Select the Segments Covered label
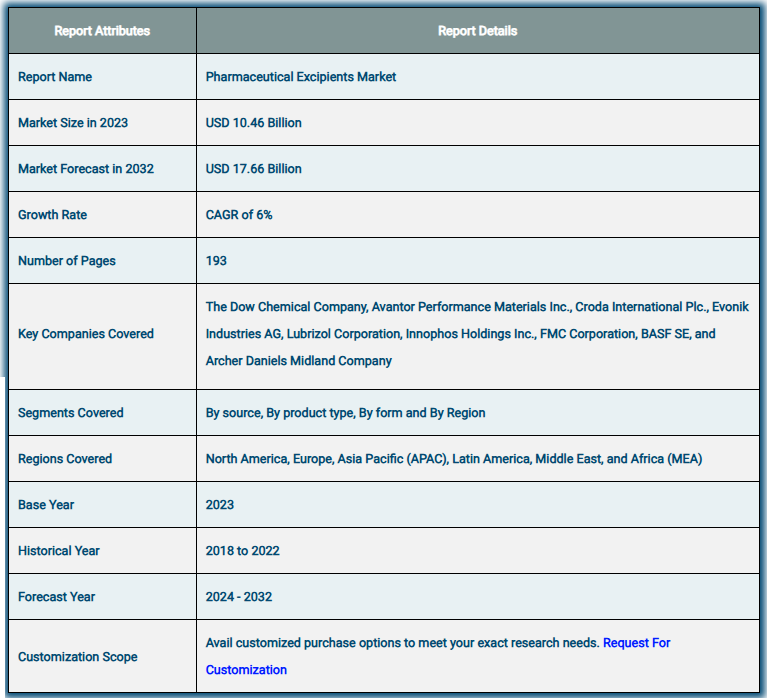 click(71, 413)
